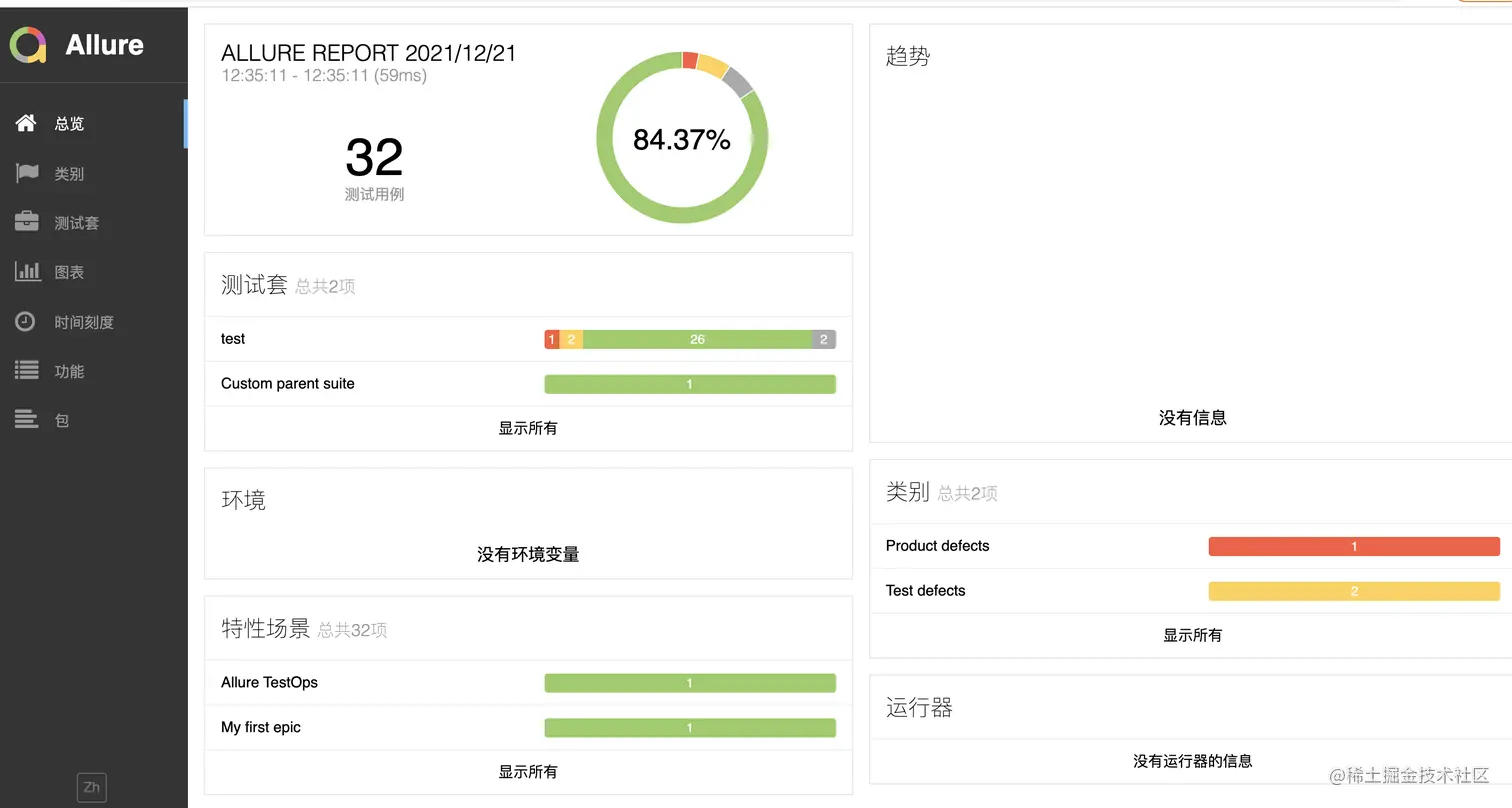Click the 没有运行器的信息 message

(1192, 761)
